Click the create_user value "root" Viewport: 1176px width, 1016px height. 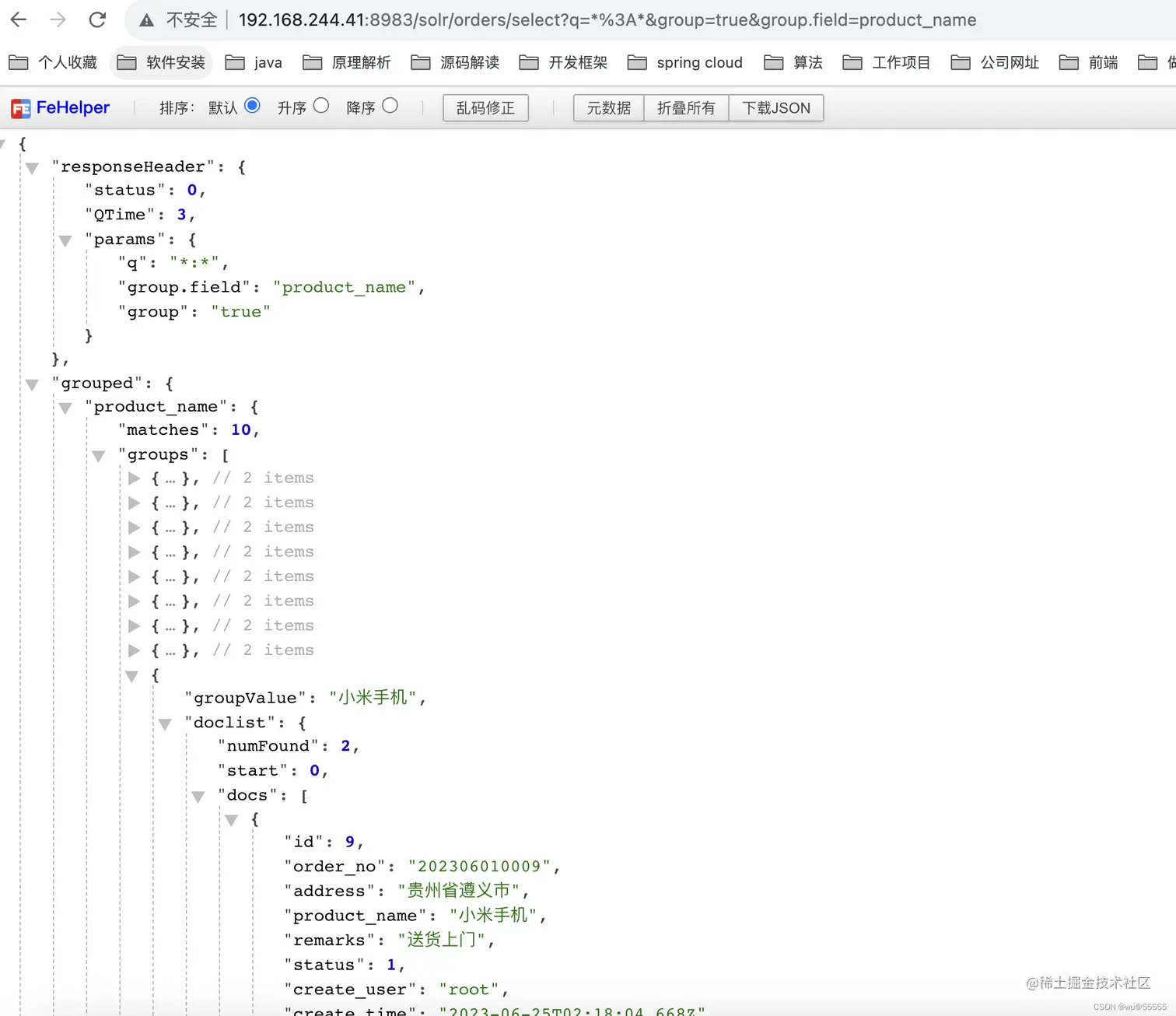pos(468,989)
